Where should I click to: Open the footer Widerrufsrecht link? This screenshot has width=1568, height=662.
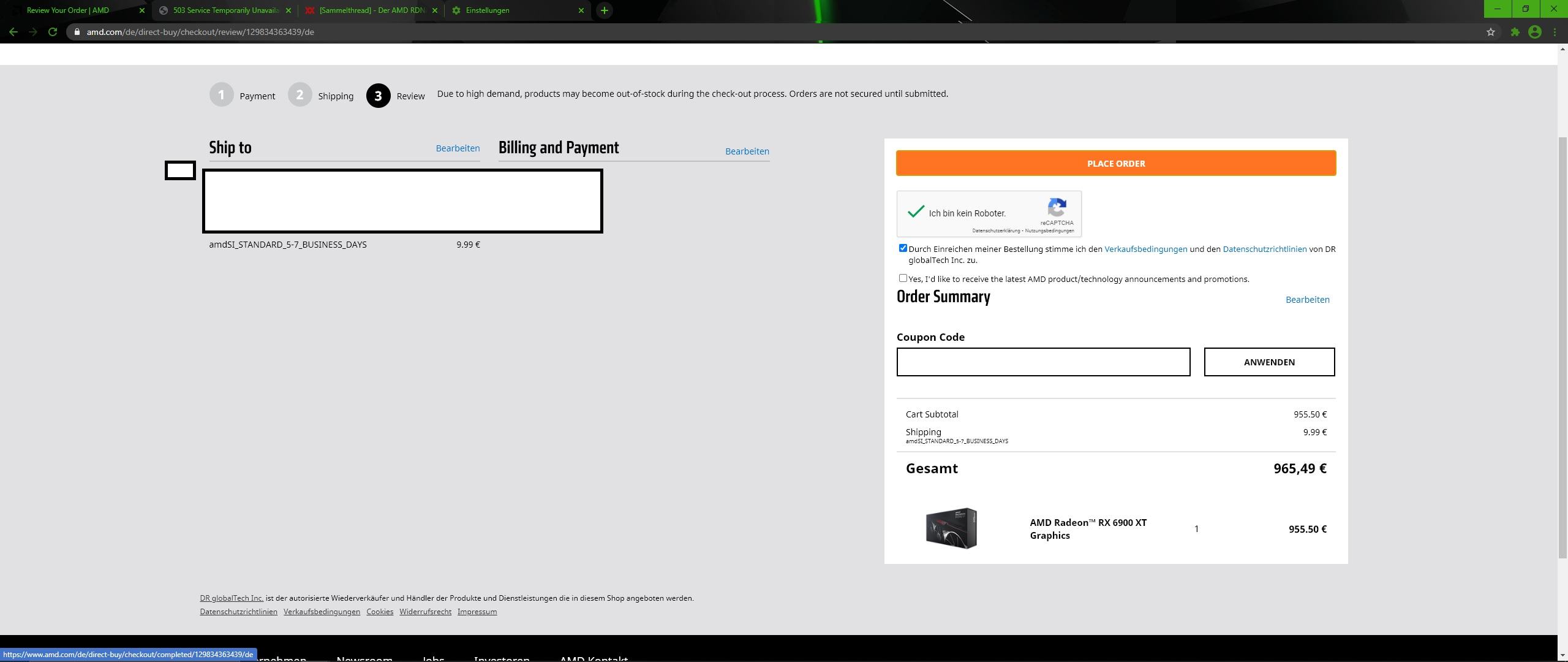425,612
